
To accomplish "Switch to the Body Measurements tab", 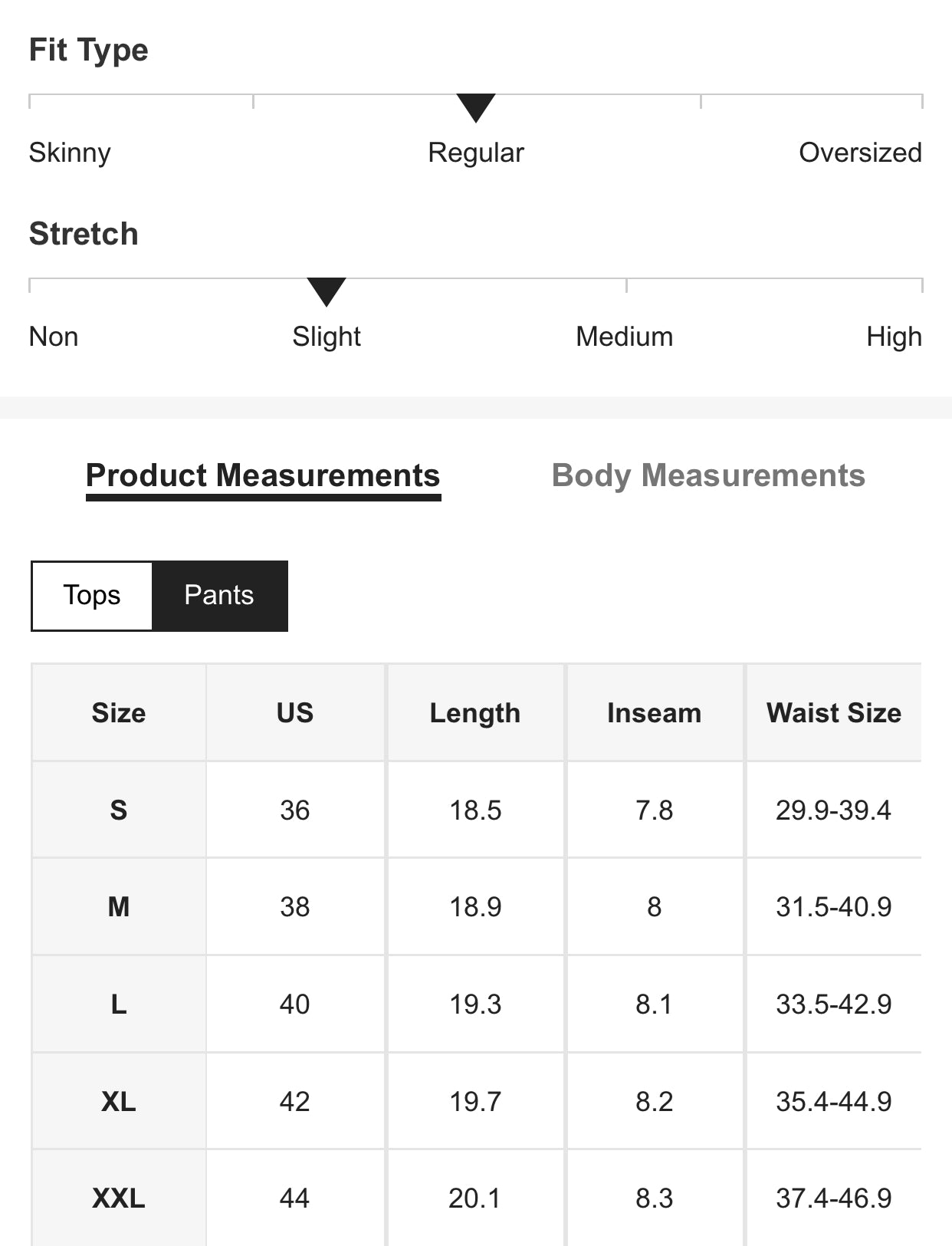I will coord(708,475).
